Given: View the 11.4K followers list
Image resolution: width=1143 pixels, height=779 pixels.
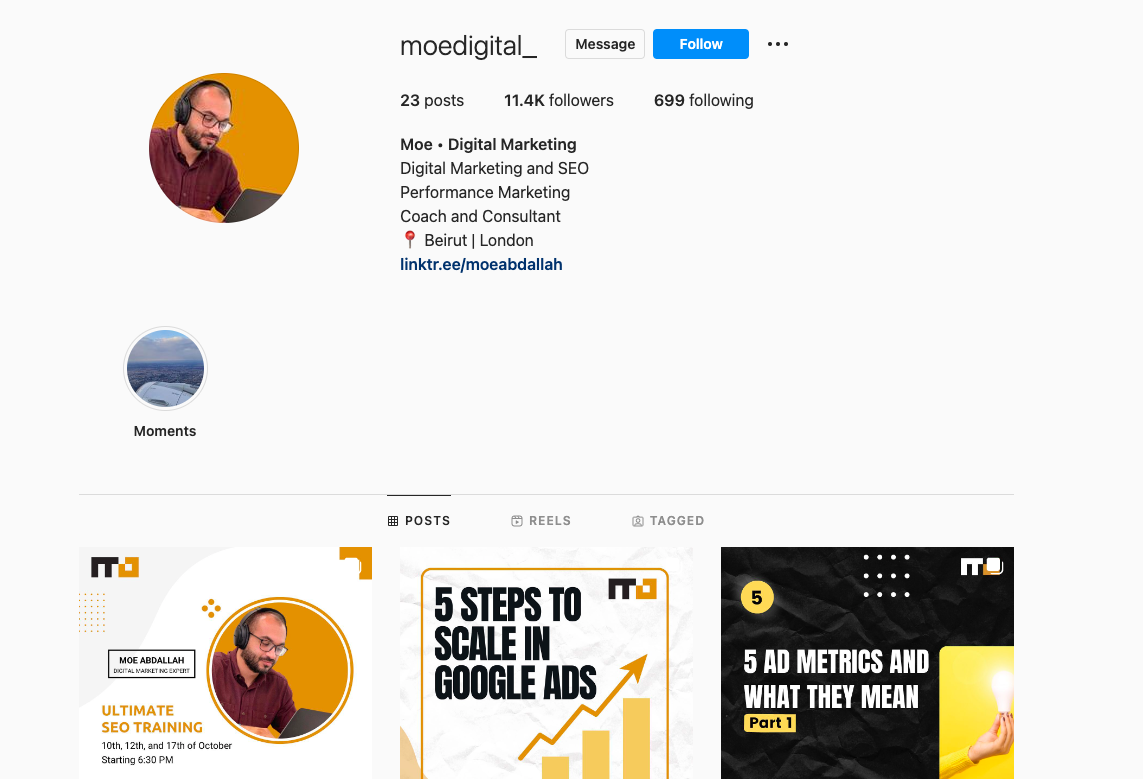Looking at the screenshot, I should 559,101.
